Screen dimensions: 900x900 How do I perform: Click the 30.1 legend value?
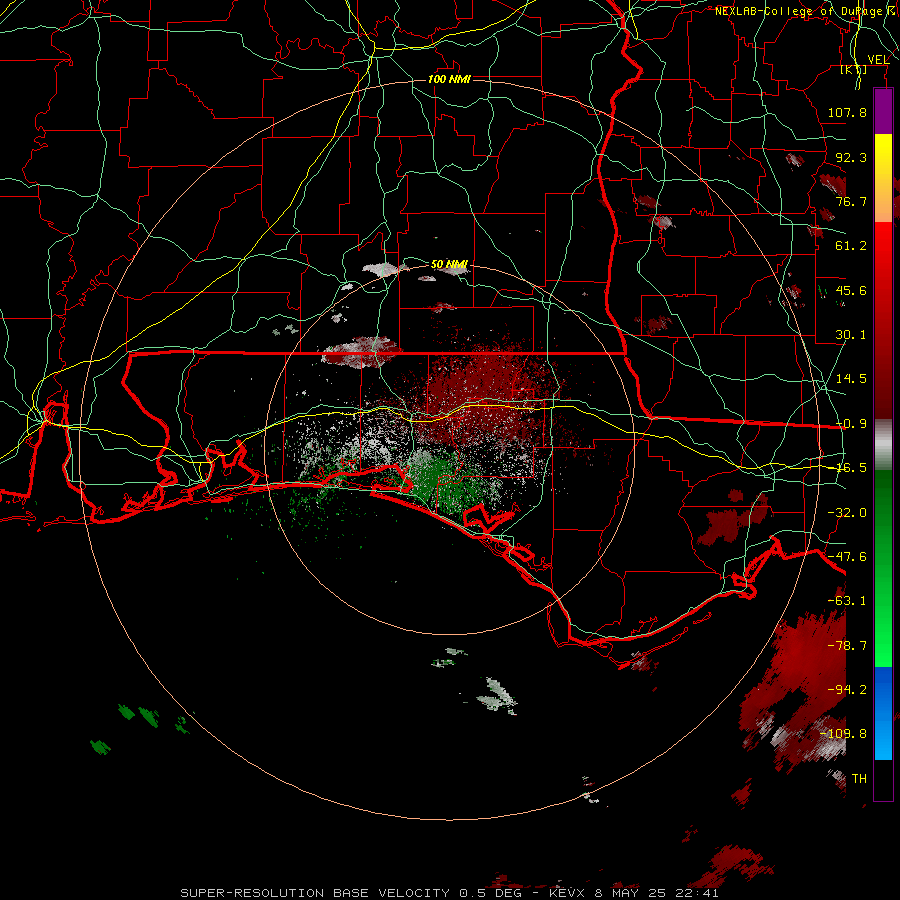(851, 335)
